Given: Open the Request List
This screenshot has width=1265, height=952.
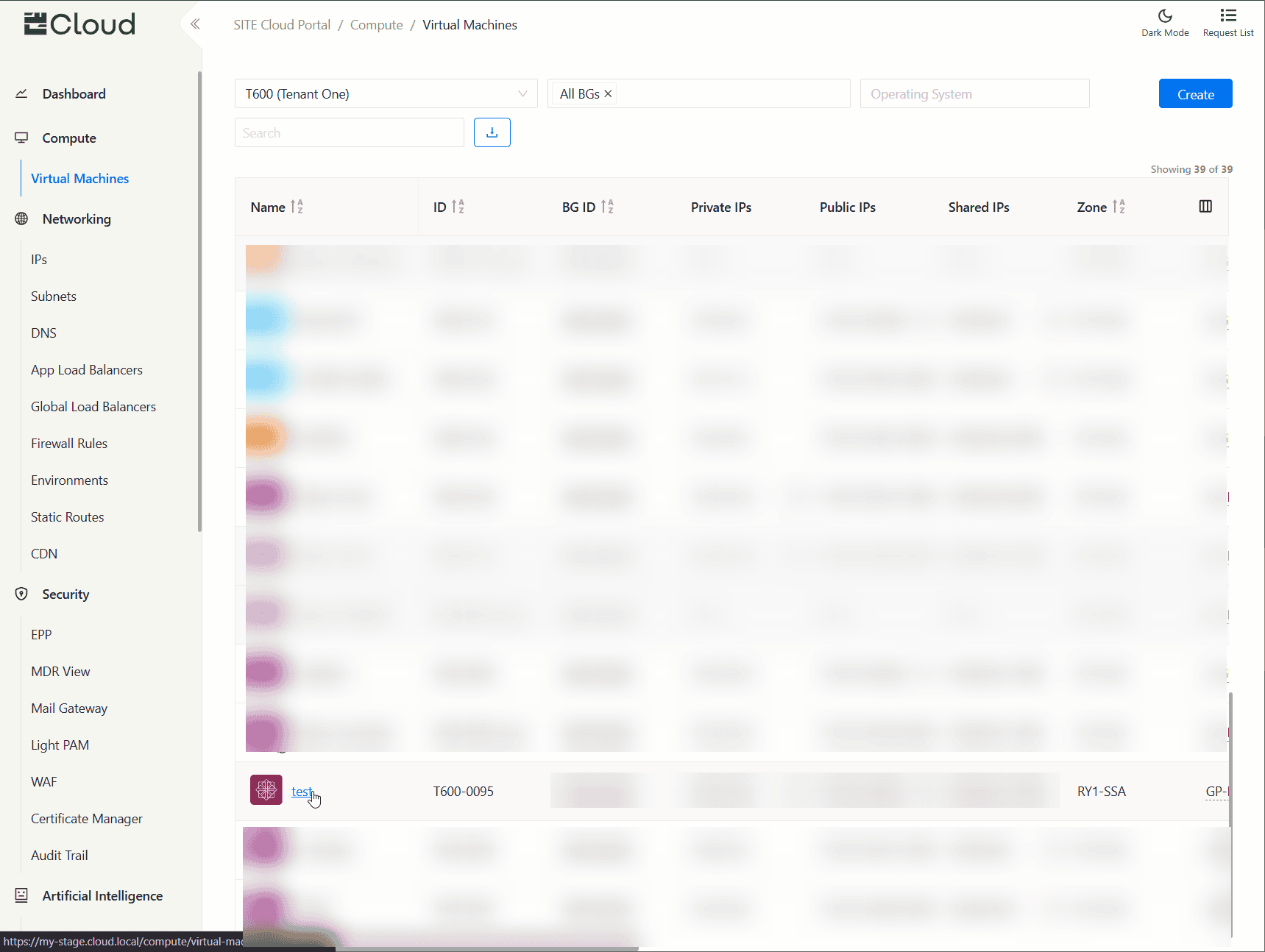Looking at the screenshot, I should point(1227,23).
